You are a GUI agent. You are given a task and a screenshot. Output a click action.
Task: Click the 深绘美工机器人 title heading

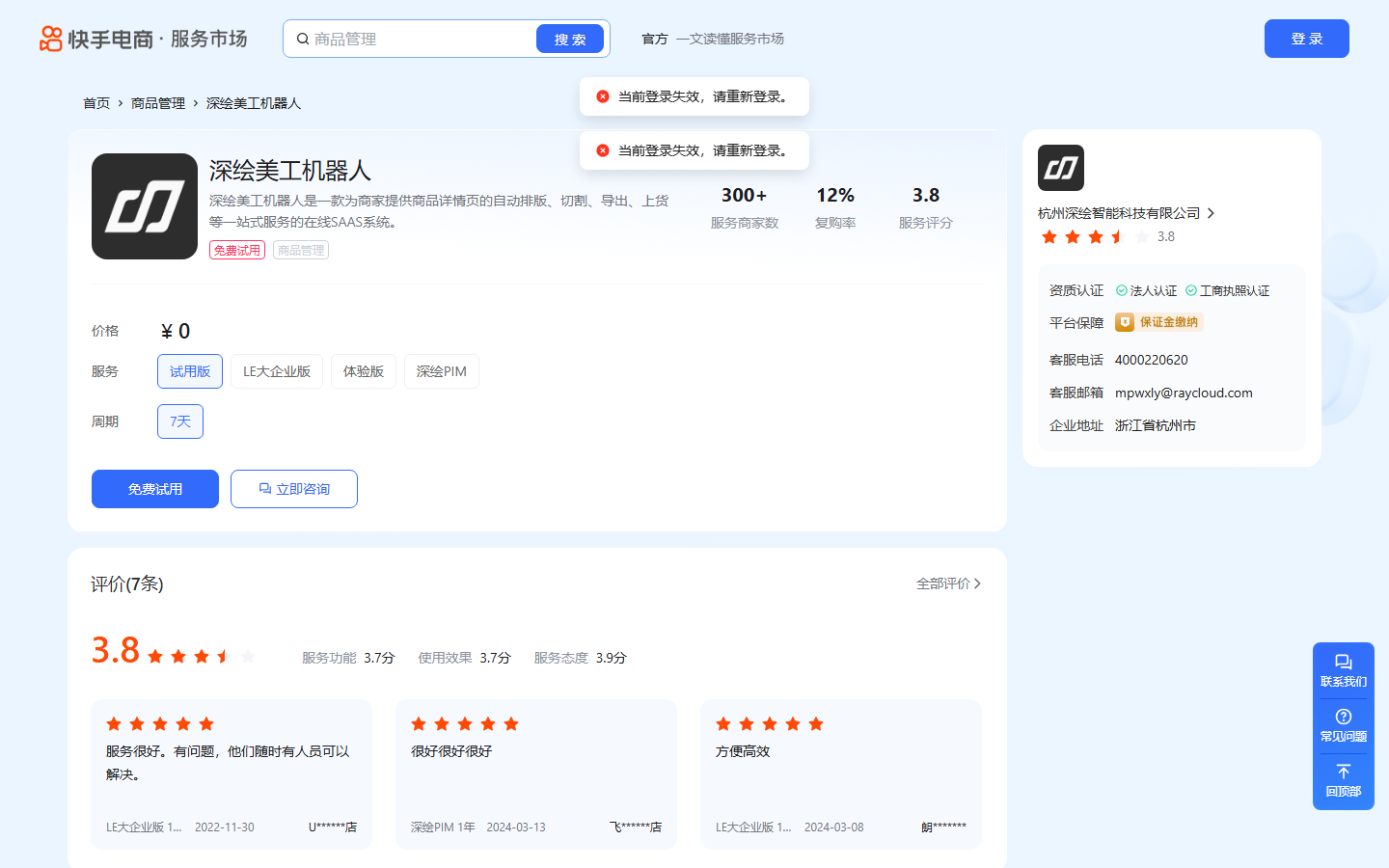click(290, 171)
